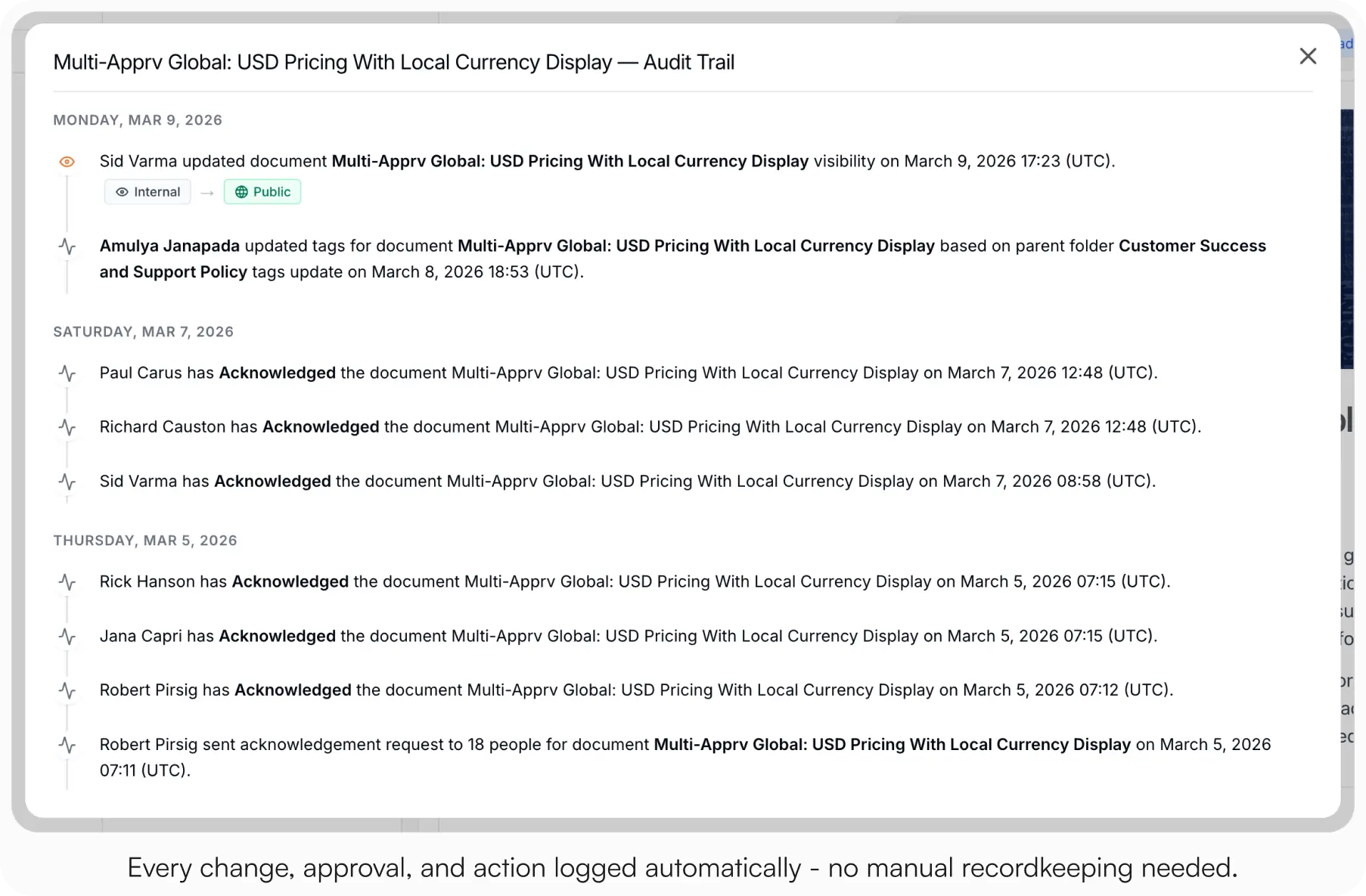Click the 'Sid Varma has Acknowledged' entry
1366x896 pixels.
628,481
